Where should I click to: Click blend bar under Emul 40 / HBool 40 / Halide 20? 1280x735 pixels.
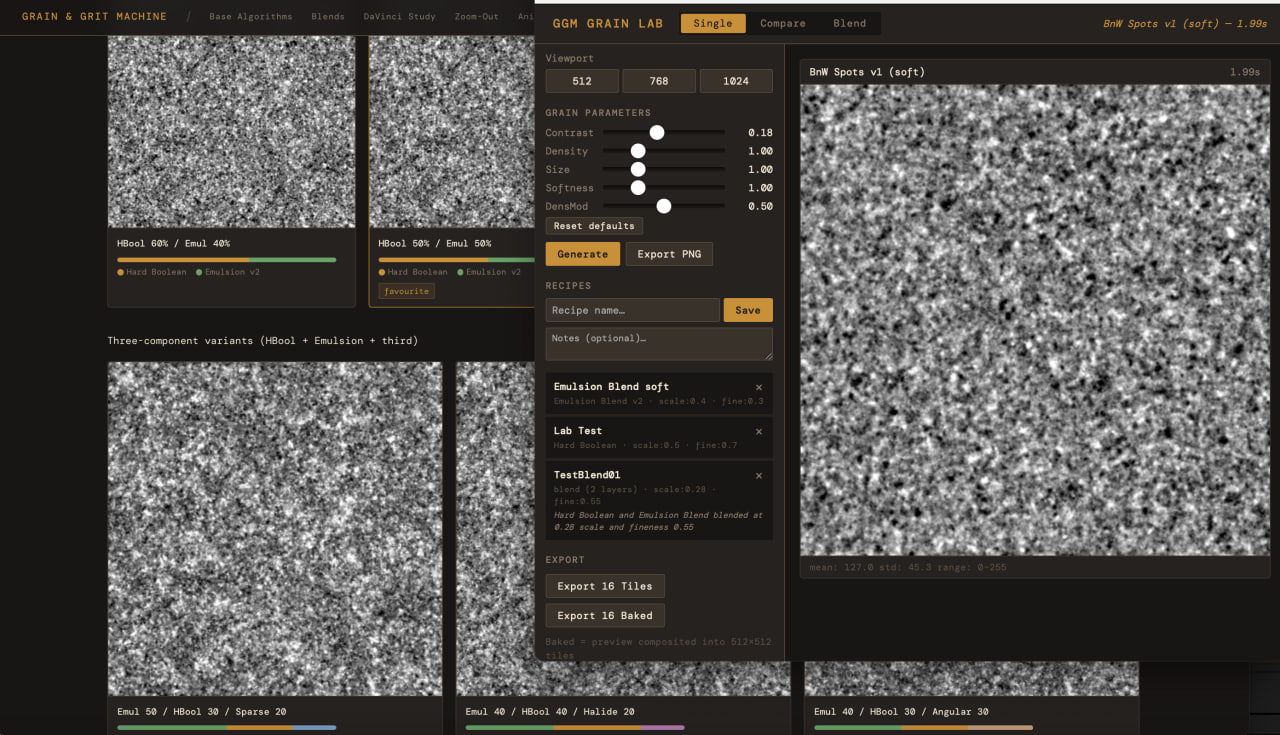tap(575, 727)
